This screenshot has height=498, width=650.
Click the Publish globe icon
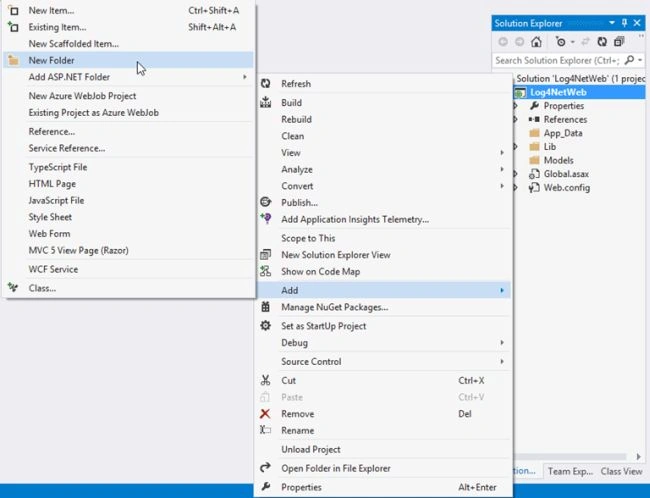click(265, 202)
